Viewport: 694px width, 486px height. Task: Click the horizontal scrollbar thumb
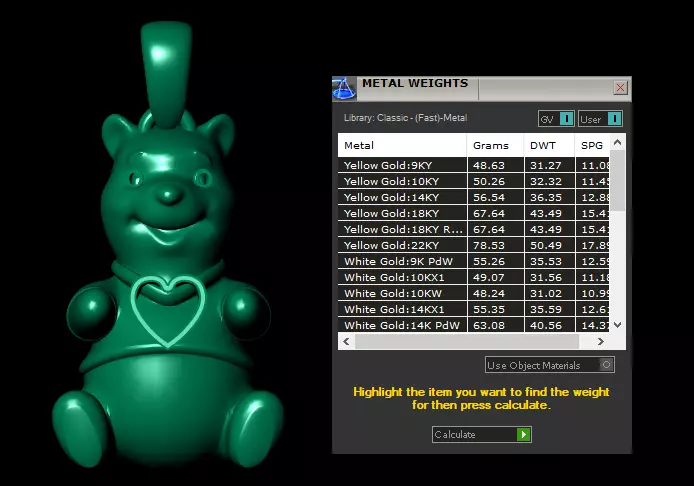point(467,341)
